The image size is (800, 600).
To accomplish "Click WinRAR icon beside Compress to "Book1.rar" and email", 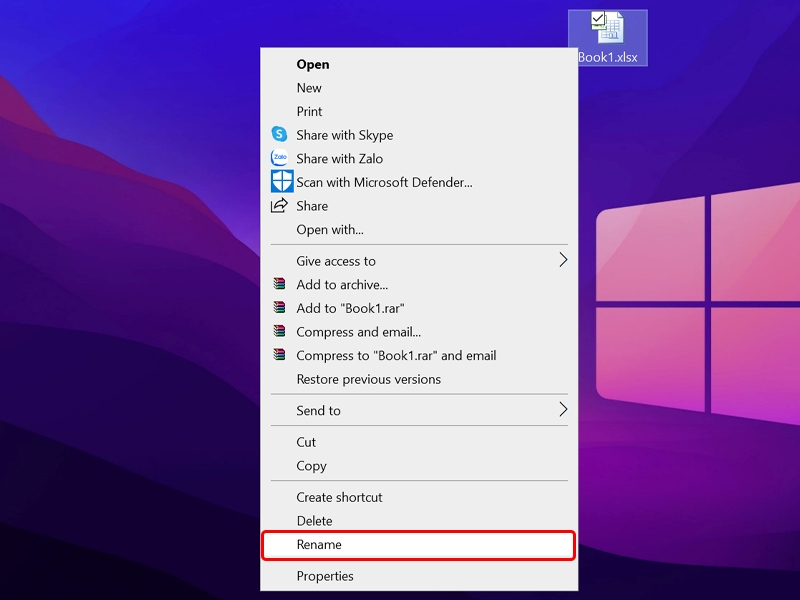I will click(279, 355).
